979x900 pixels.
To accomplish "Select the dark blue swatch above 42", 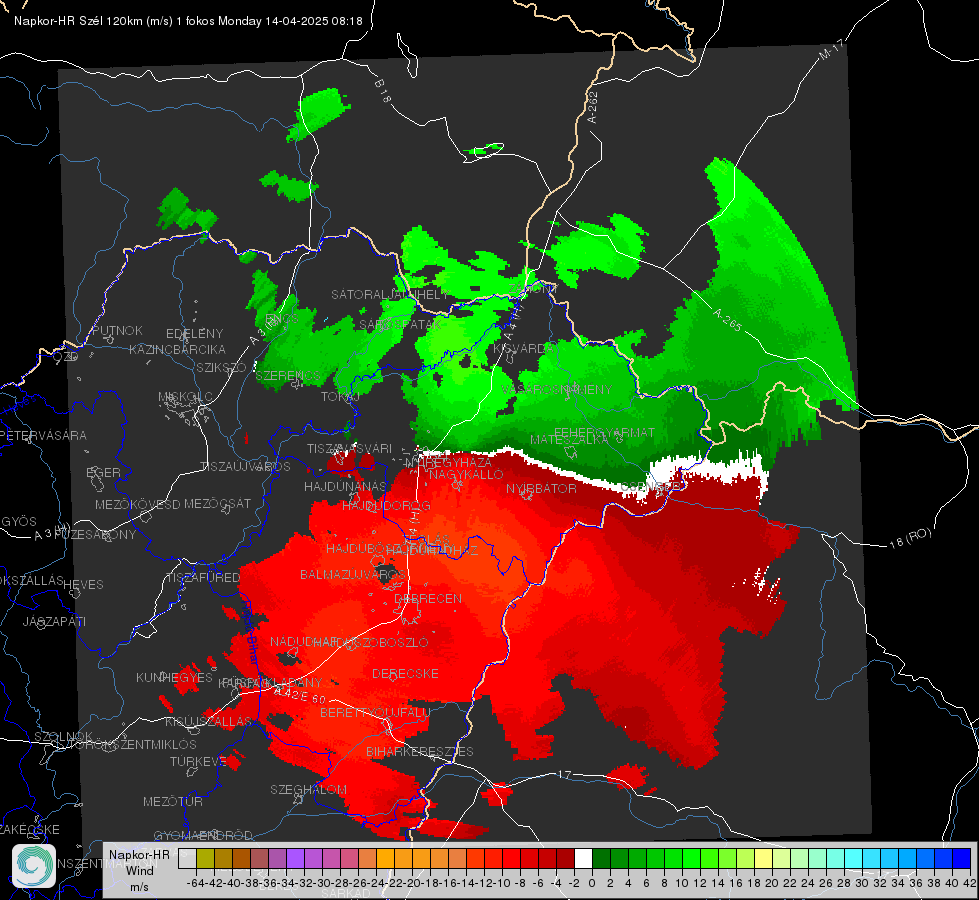I will click(962, 858).
